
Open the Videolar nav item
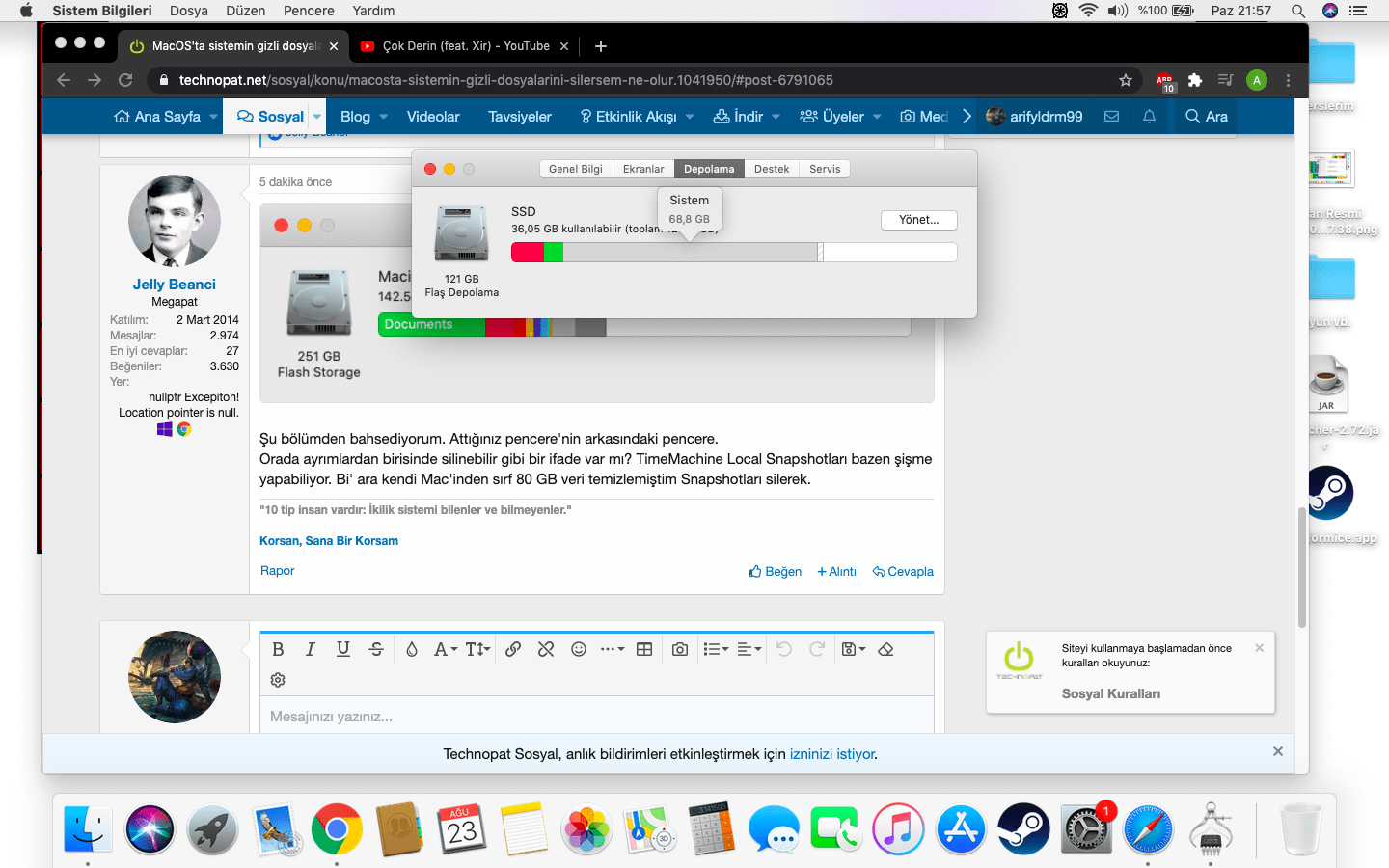(433, 117)
